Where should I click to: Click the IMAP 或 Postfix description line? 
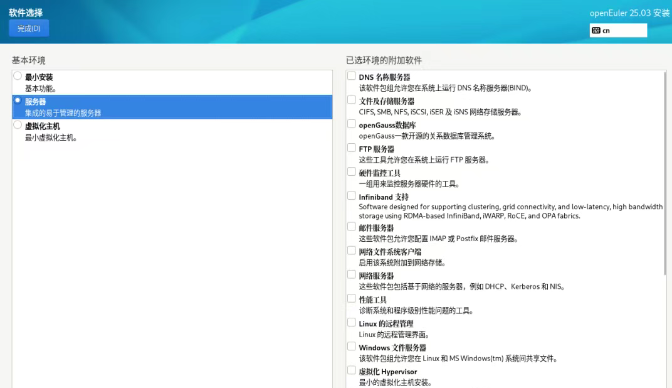(438, 239)
